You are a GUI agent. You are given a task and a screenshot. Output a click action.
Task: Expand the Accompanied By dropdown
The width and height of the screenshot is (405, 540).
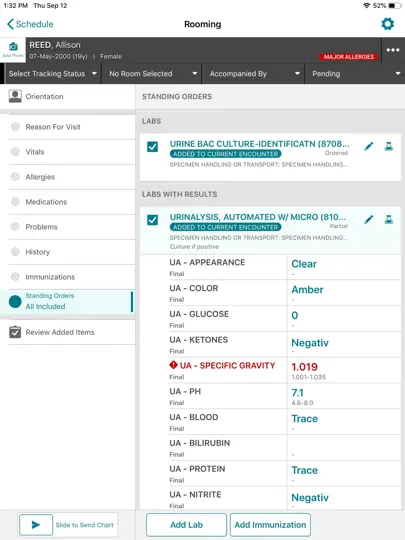[x=253, y=74]
